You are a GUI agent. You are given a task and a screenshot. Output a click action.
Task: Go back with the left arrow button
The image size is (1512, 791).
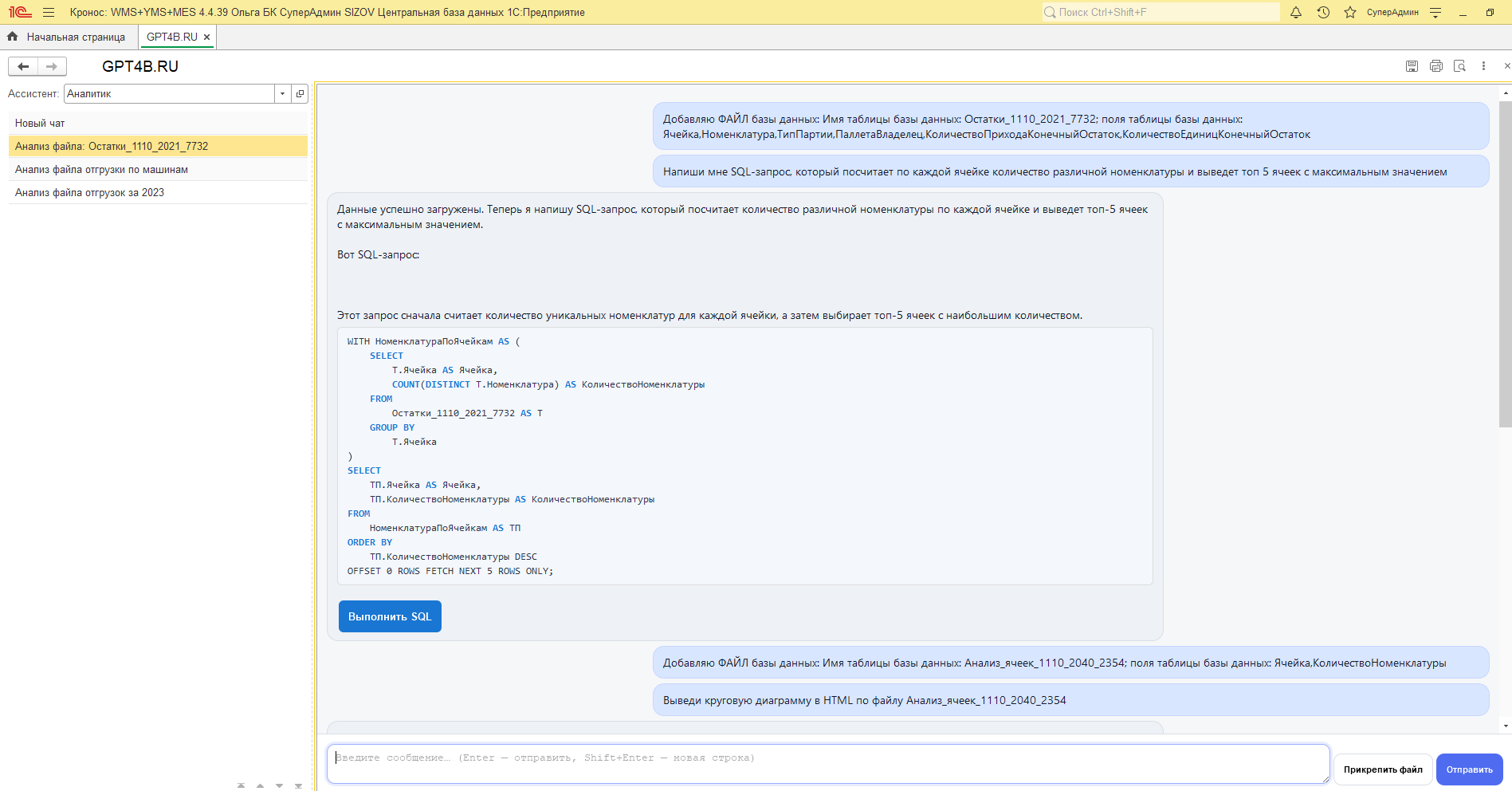[x=23, y=66]
